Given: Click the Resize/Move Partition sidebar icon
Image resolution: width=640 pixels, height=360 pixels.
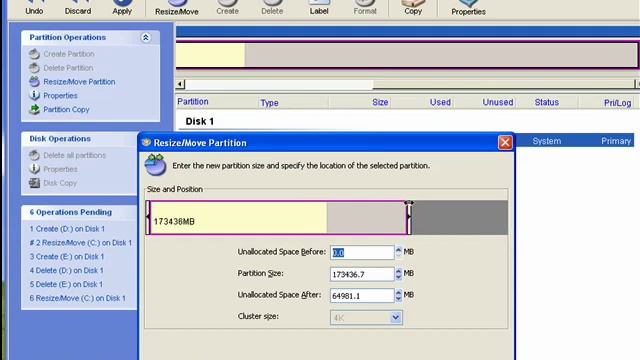Looking at the screenshot, I should [34, 82].
